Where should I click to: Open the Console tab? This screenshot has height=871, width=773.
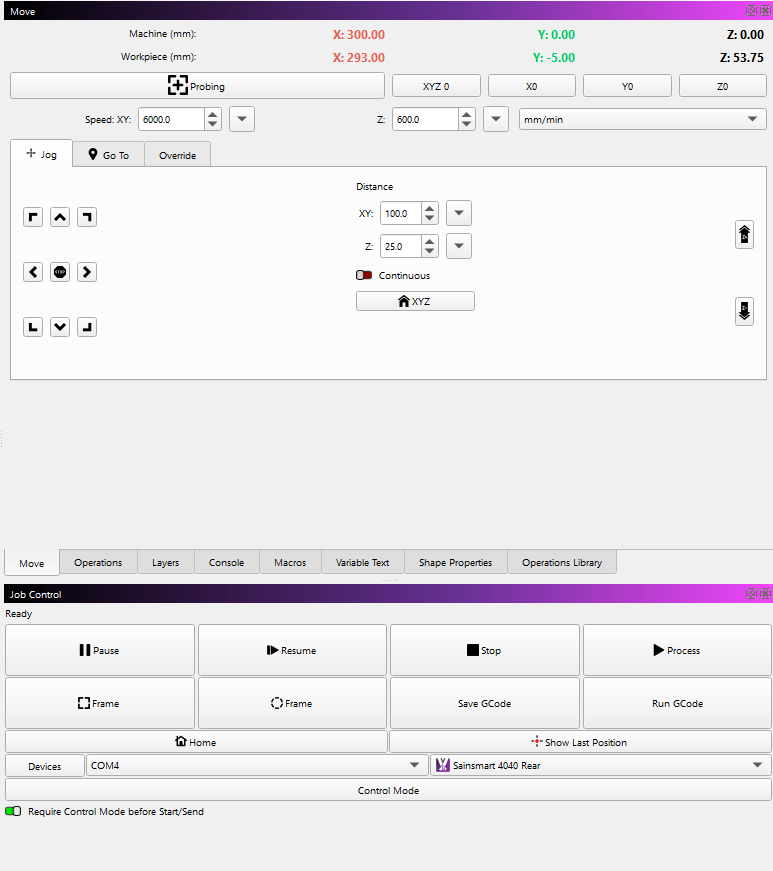pos(226,562)
